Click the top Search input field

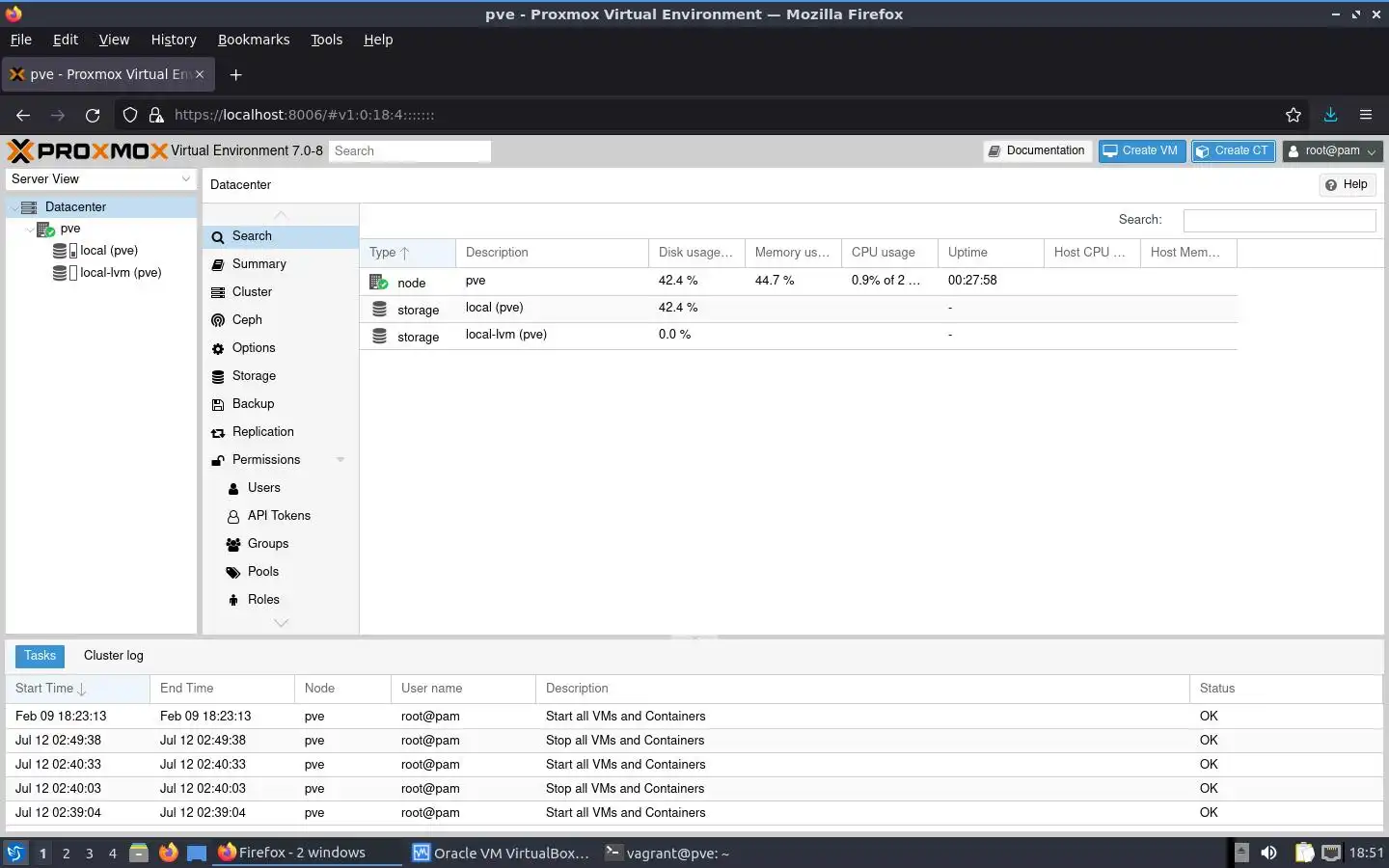[x=410, y=151]
